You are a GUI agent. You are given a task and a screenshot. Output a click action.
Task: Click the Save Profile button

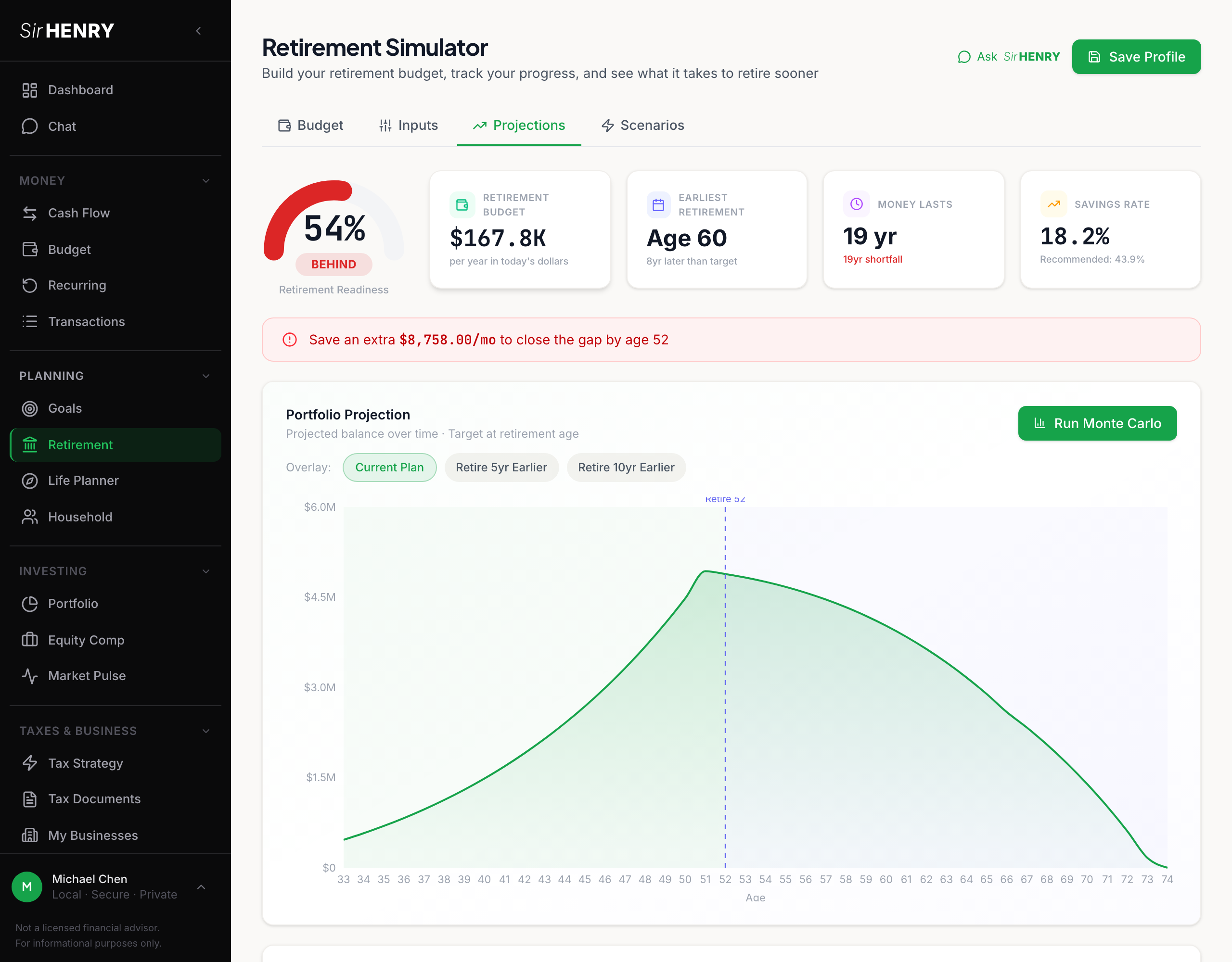[x=1136, y=57]
